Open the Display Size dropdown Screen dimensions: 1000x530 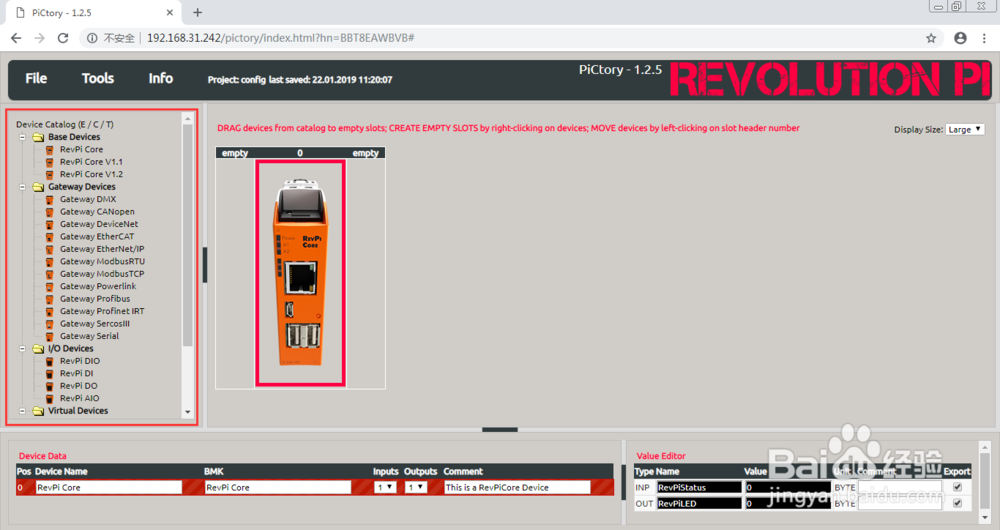coord(965,129)
